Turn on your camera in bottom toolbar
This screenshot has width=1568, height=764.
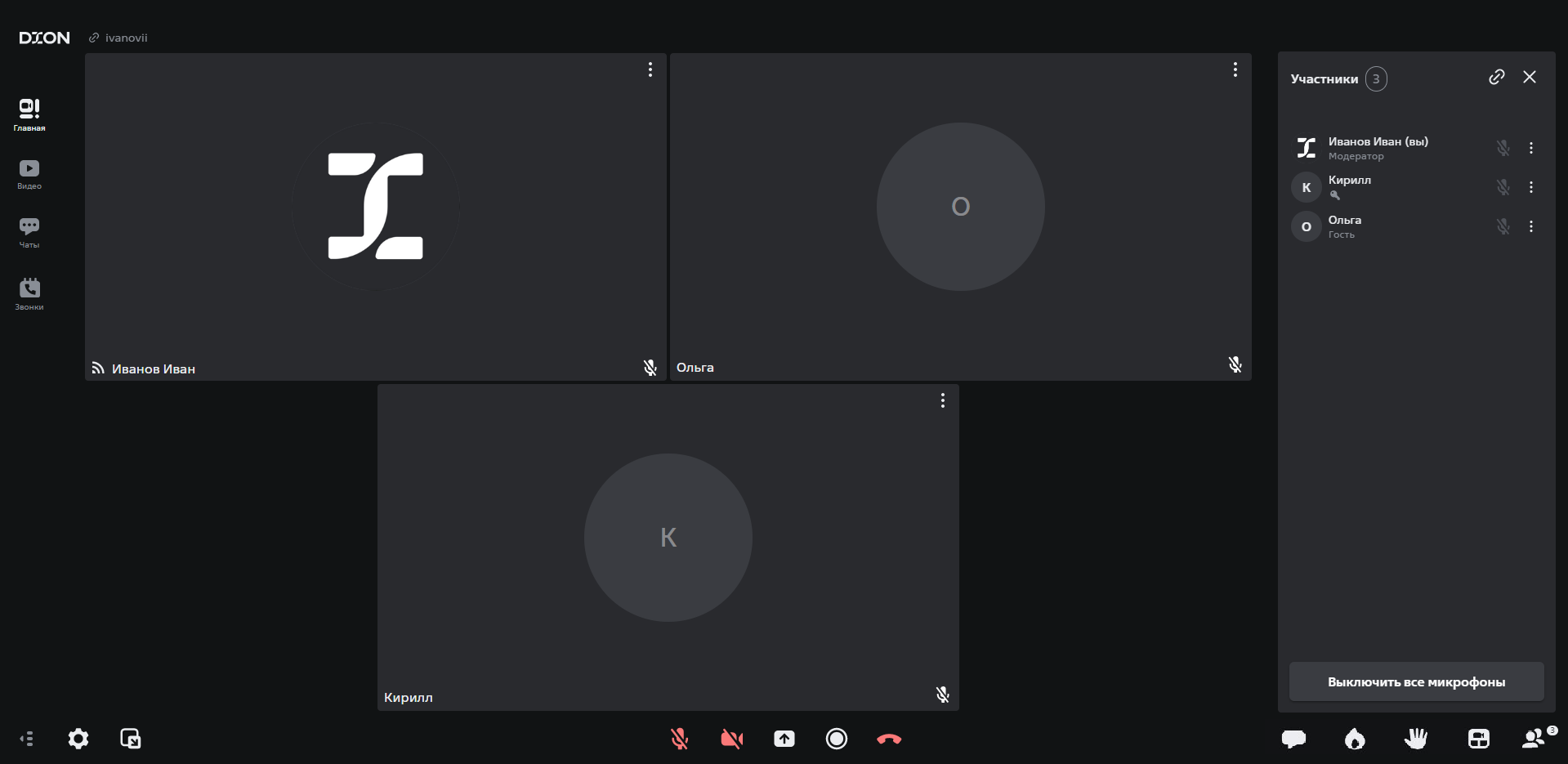pyautogui.click(x=732, y=739)
